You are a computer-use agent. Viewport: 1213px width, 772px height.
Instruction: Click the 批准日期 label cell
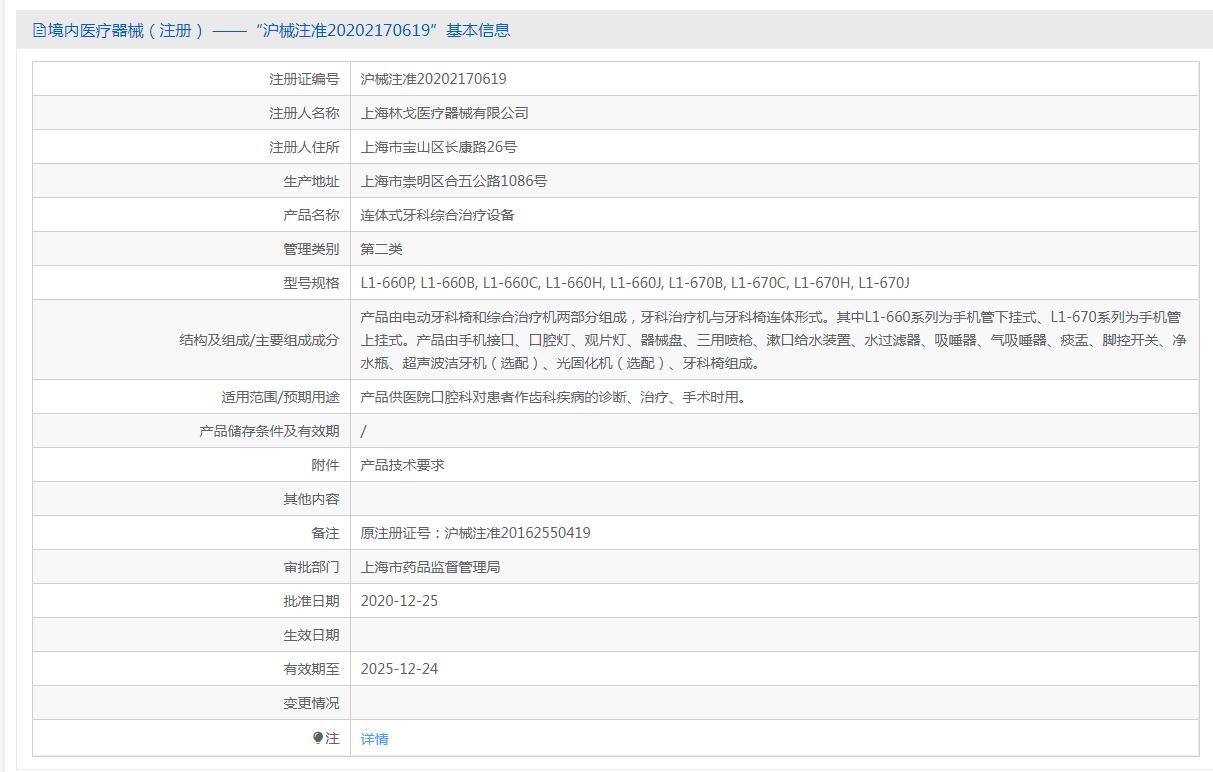(192, 601)
